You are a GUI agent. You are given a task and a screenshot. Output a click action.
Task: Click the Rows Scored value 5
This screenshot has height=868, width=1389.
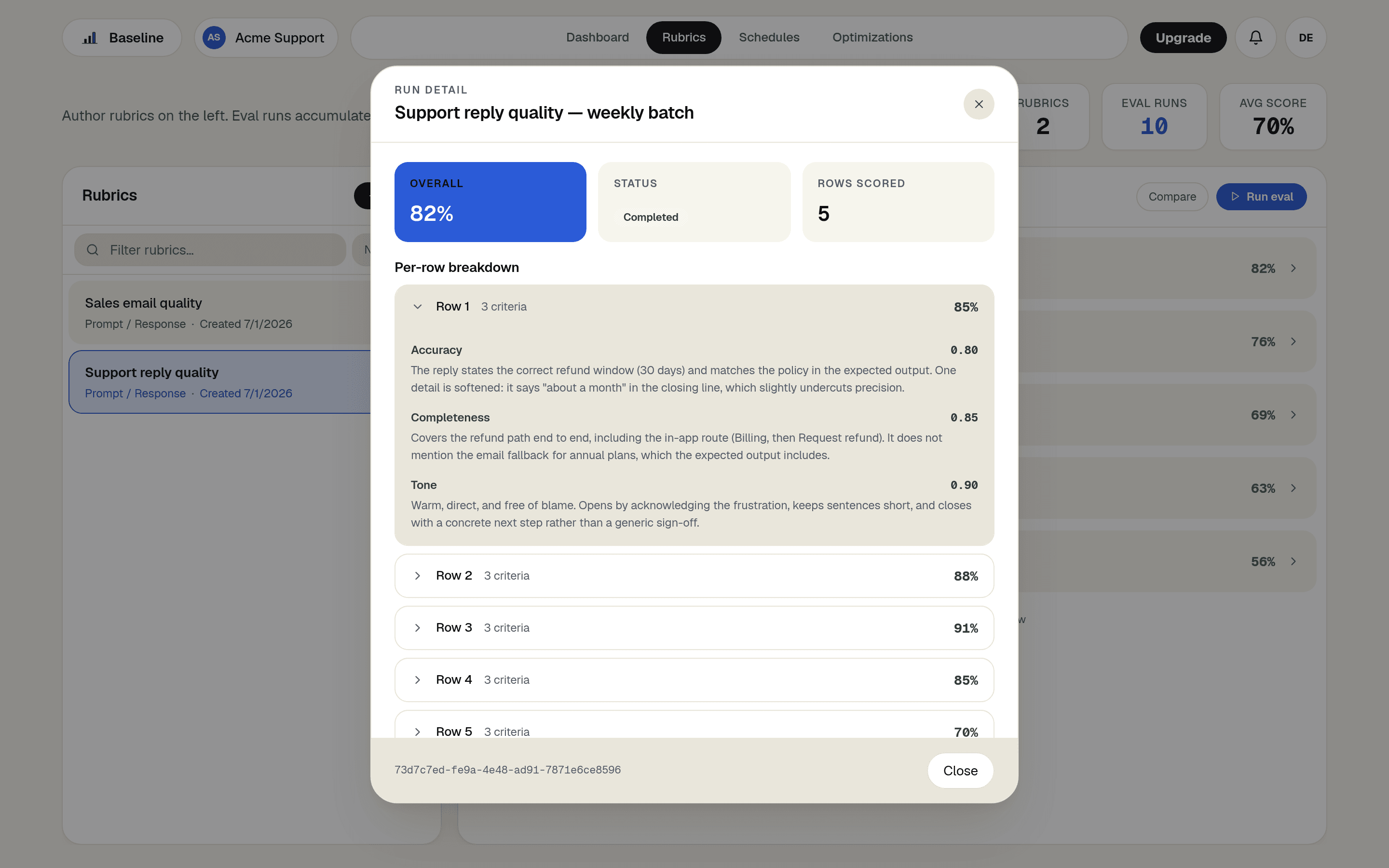point(824,214)
